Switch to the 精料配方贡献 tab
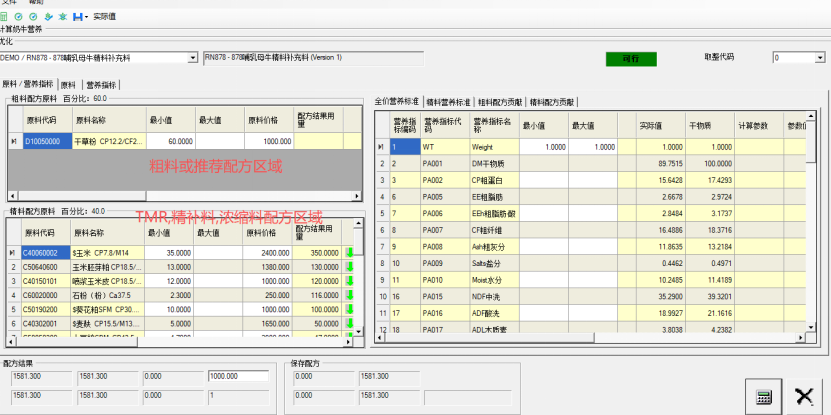This screenshot has width=831, height=415. pos(552,101)
